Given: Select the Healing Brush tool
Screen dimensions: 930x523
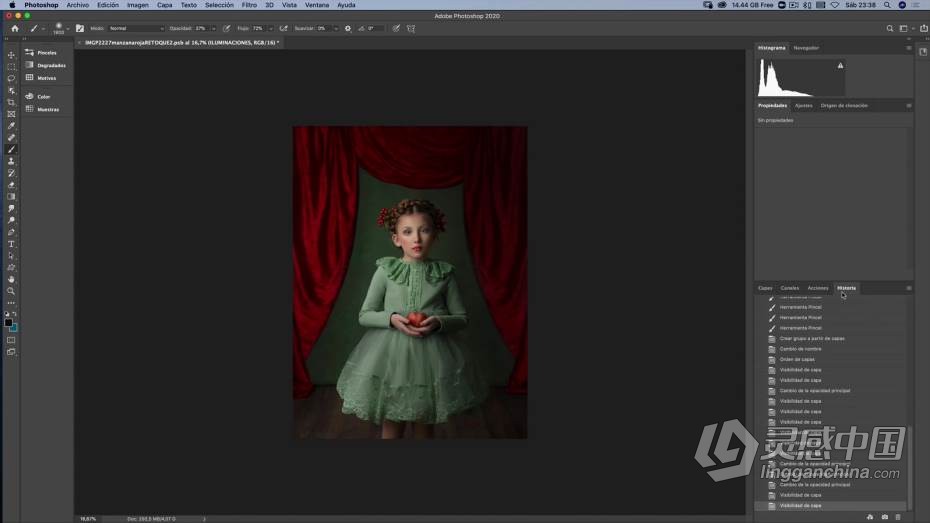Looking at the screenshot, I should coord(11,138).
